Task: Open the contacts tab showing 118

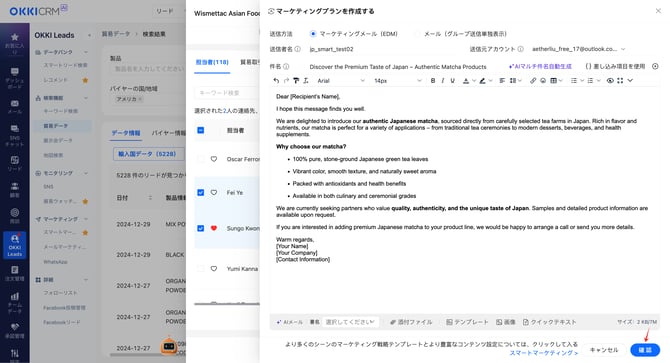Action: 212,62
